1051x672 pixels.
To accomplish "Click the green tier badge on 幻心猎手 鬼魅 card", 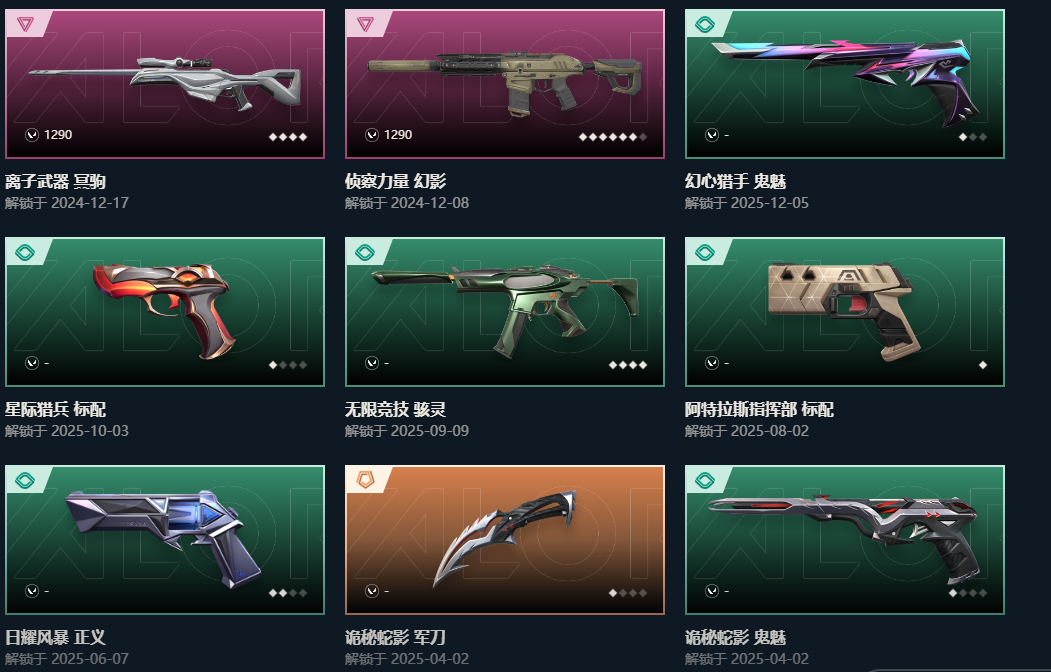I will (x=705, y=25).
